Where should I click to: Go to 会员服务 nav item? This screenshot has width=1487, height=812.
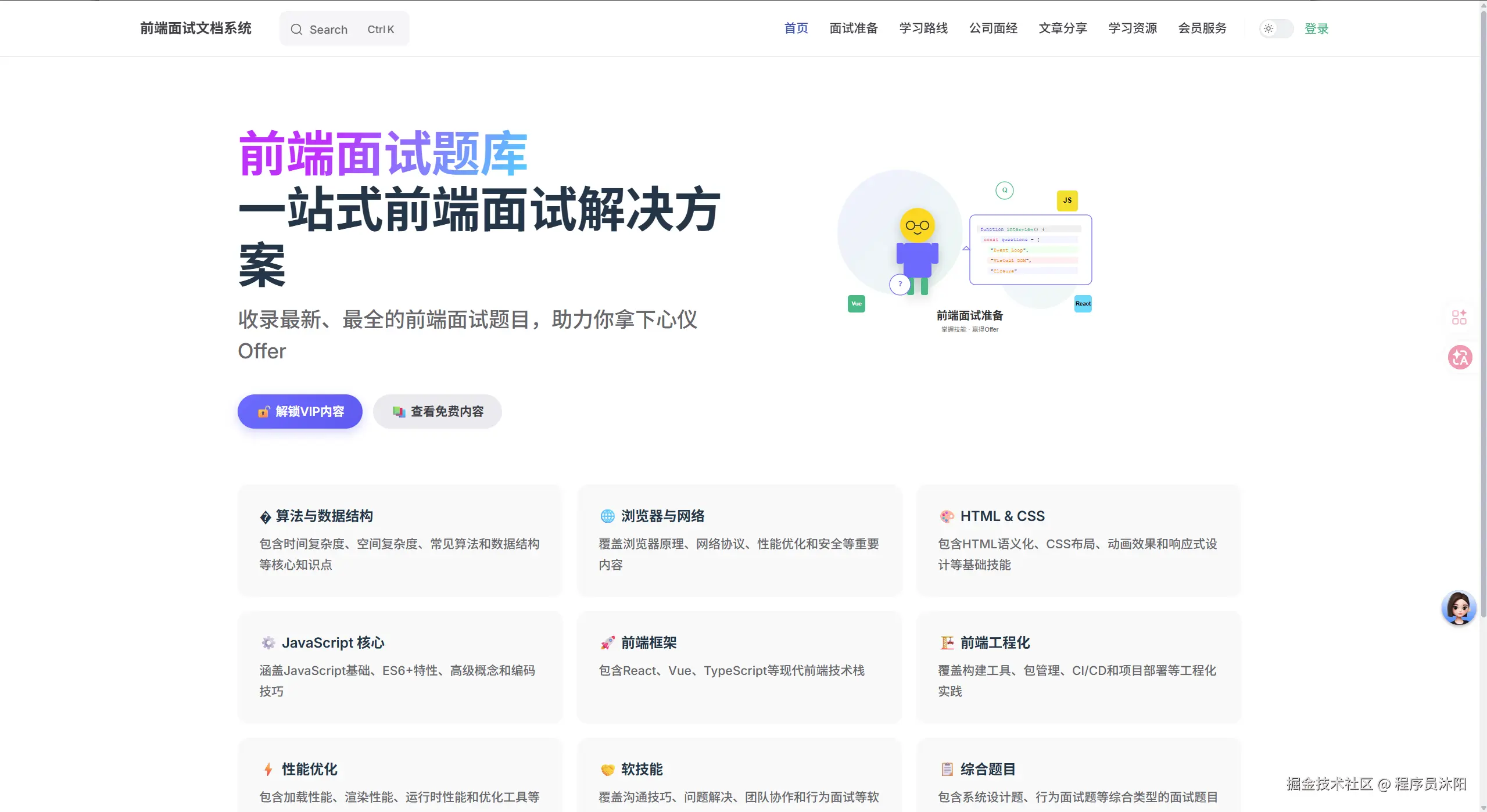[1202, 28]
